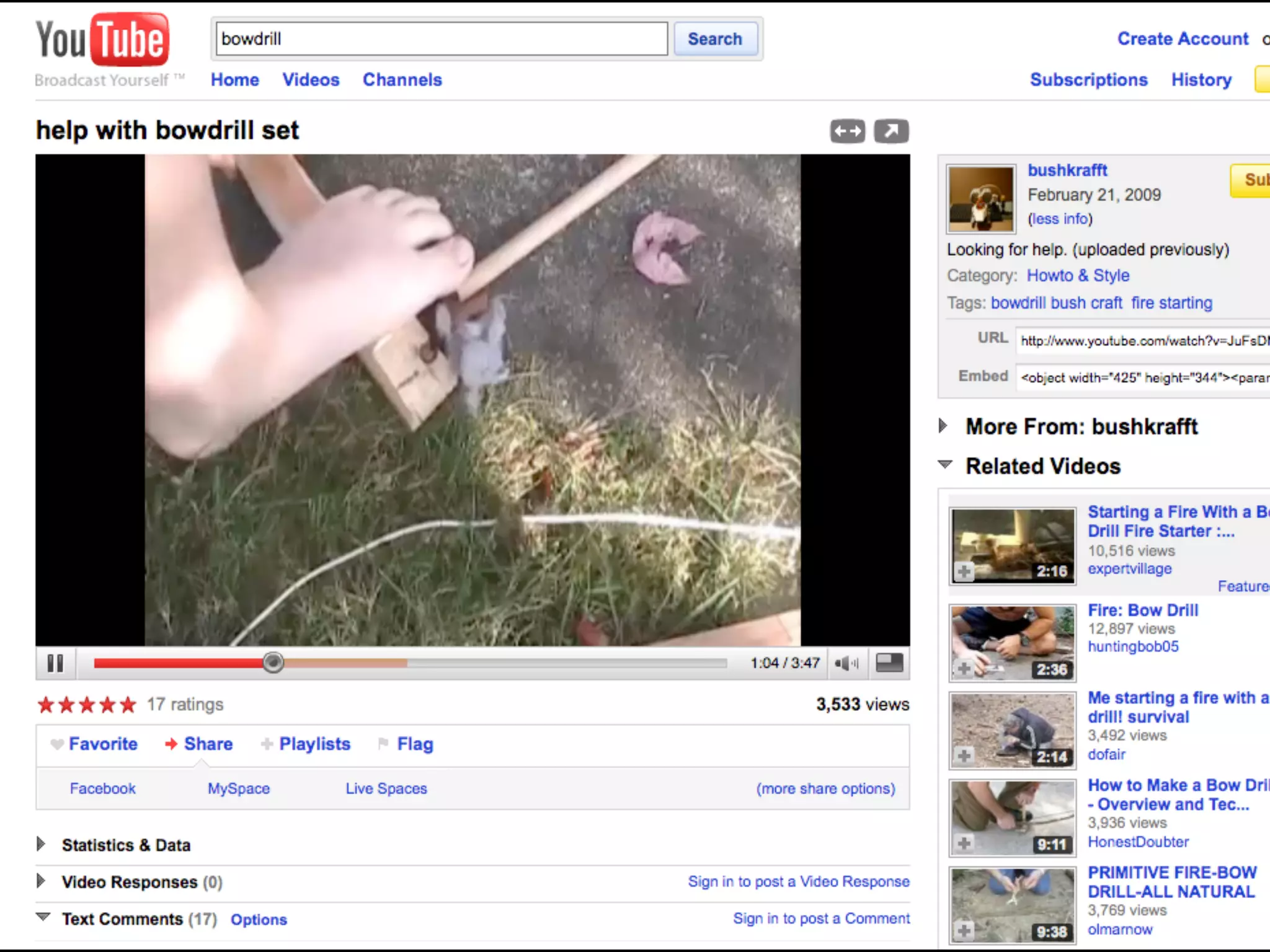Open video in pop-out window icon
Image resolution: width=1270 pixels, height=952 pixels.
pyautogui.click(x=891, y=131)
